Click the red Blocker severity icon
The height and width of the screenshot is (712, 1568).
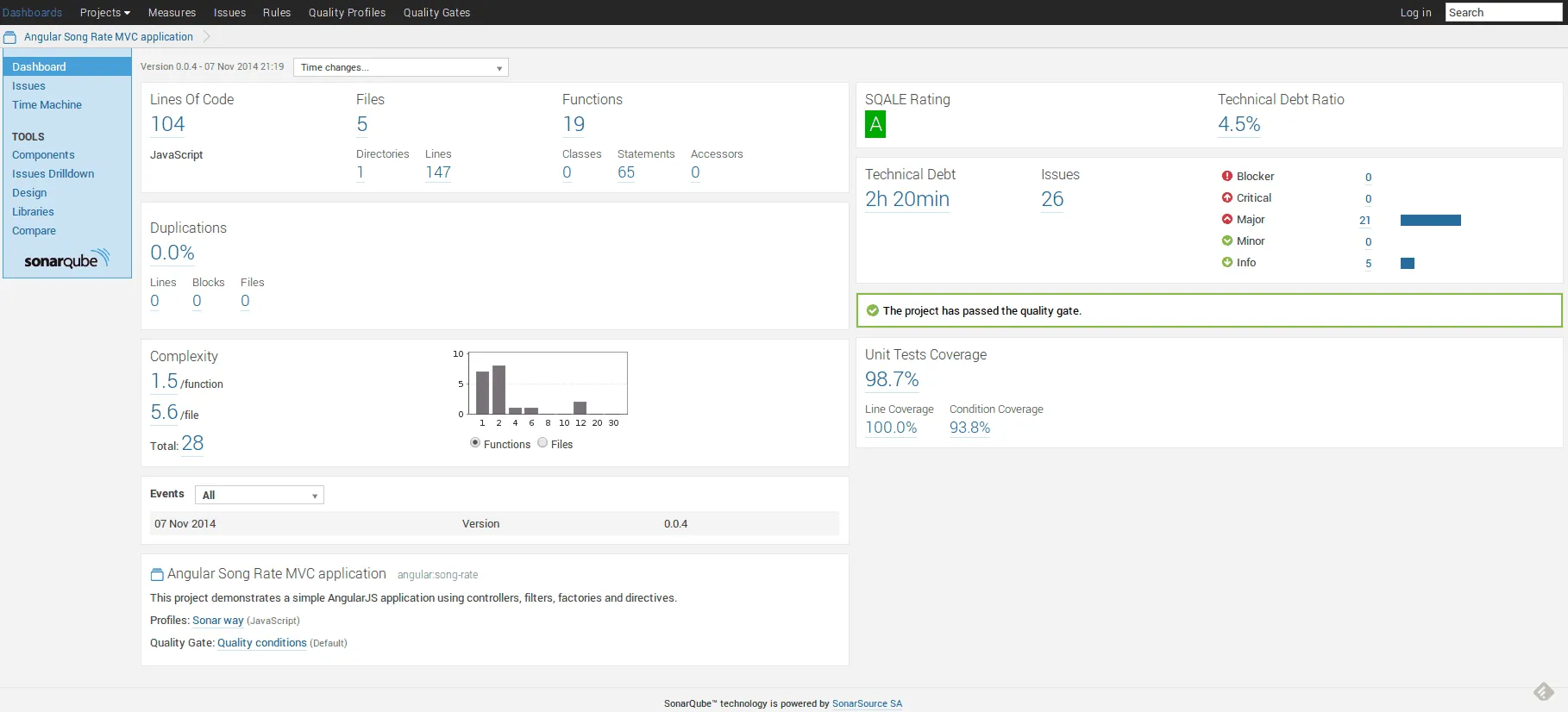pyautogui.click(x=1226, y=176)
